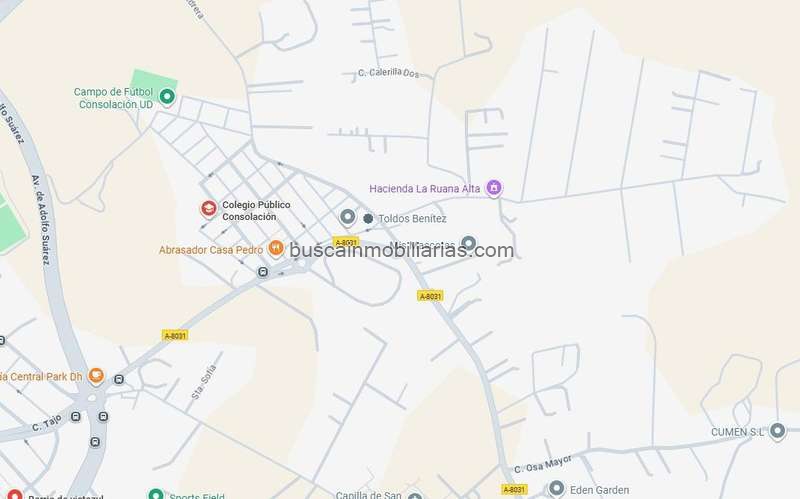Click the buscainmobiliarias.com watermark text
The height and width of the screenshot is (499, 800).
coord(402,250)
